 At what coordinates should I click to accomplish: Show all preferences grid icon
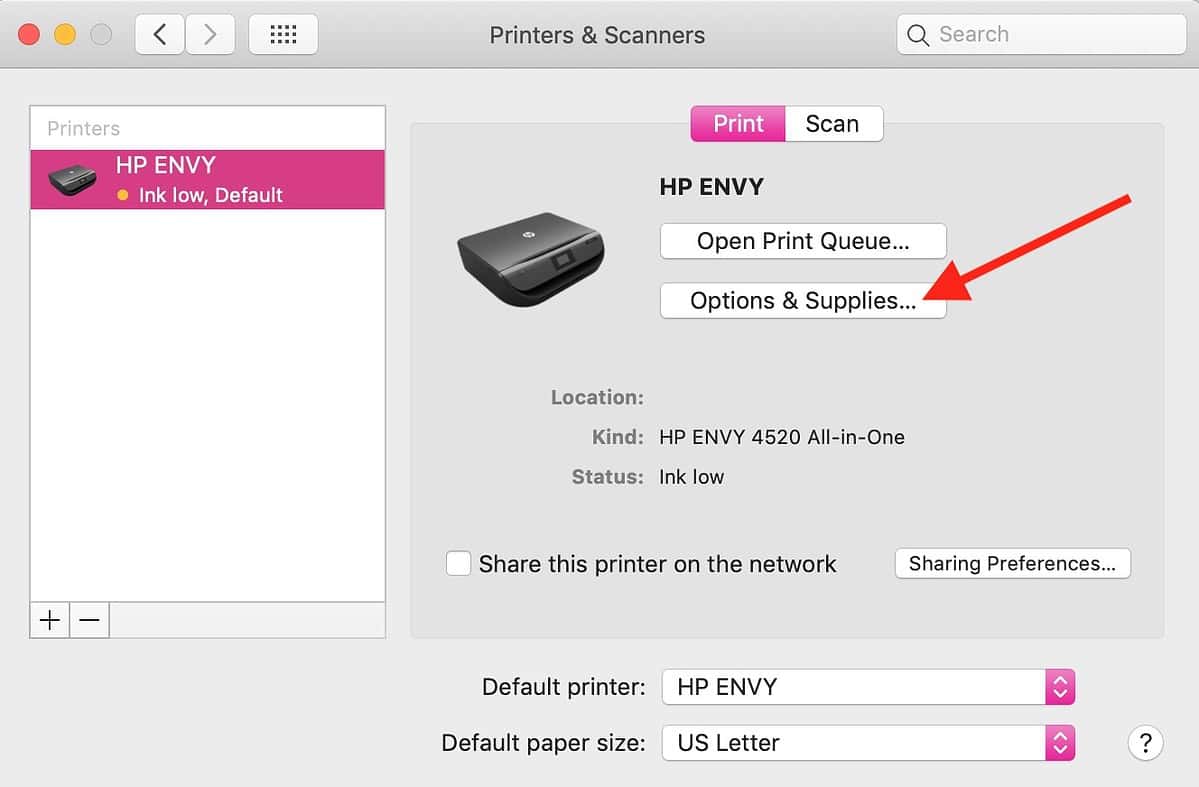(283, 35)
